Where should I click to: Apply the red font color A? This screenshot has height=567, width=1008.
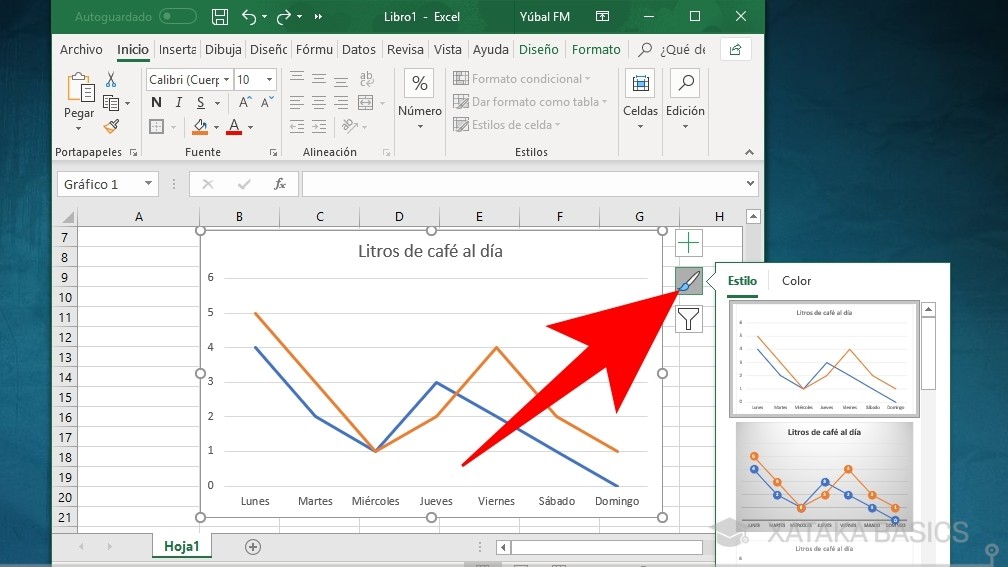tap(234, 127)
